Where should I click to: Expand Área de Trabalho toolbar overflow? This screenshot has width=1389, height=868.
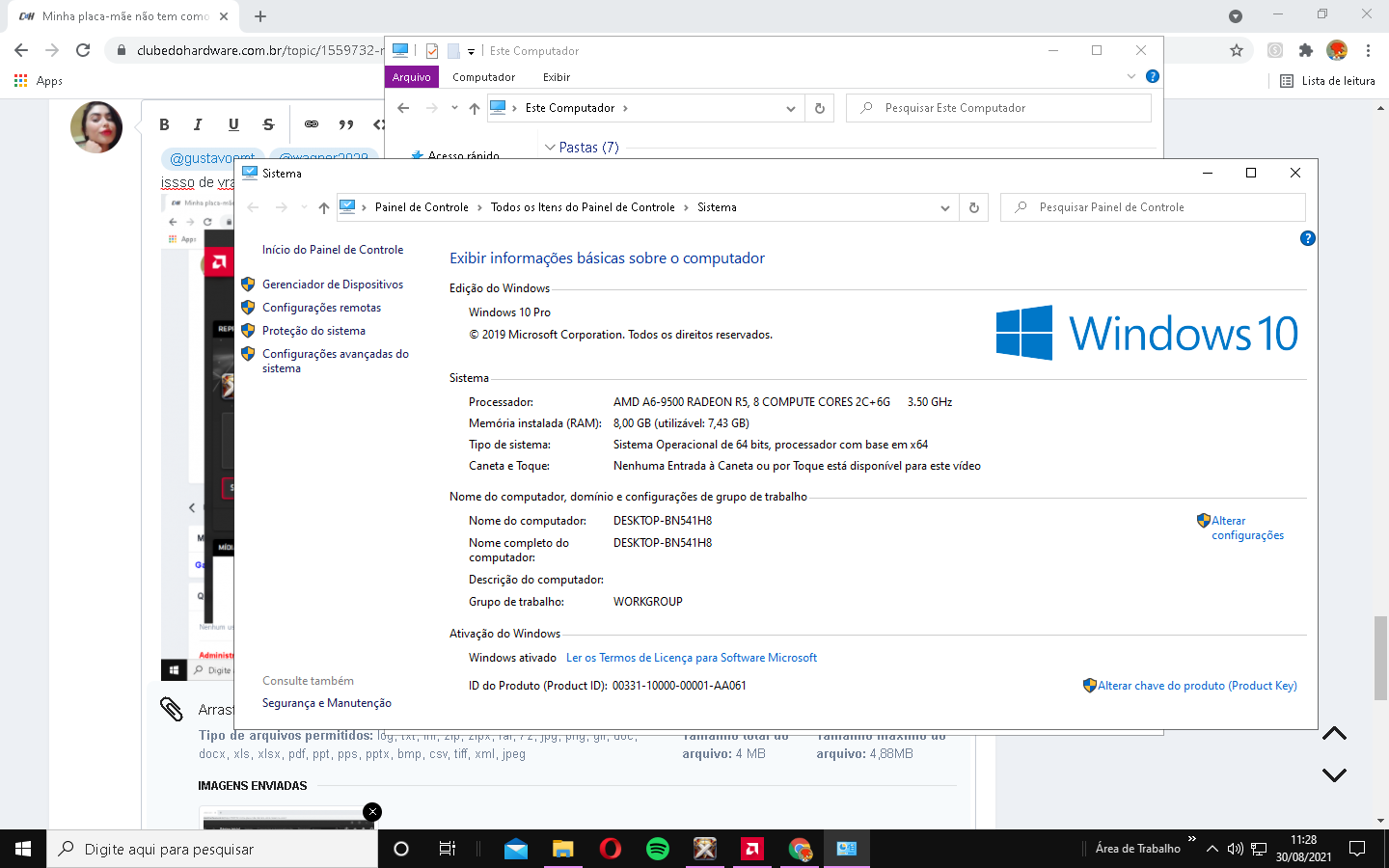pos(1192,839)
